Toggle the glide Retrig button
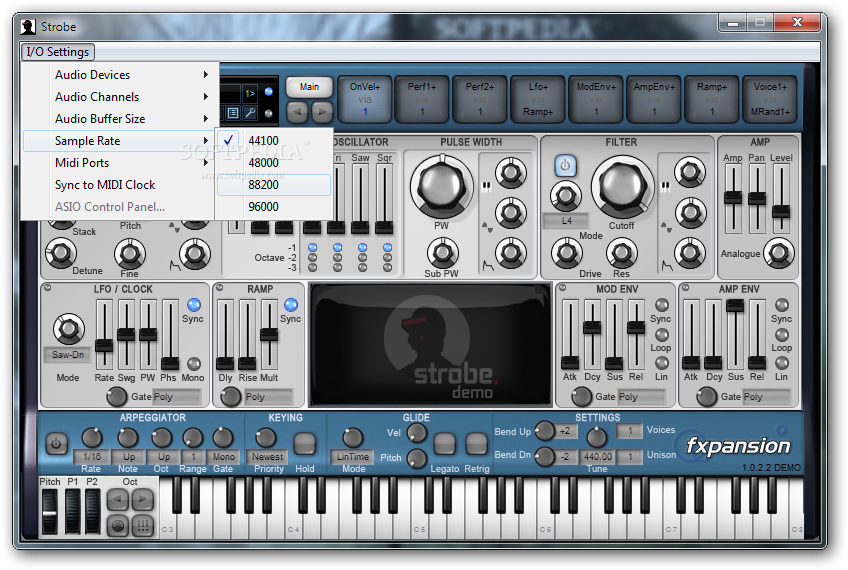Screen dimensions: 848x570 476,444
